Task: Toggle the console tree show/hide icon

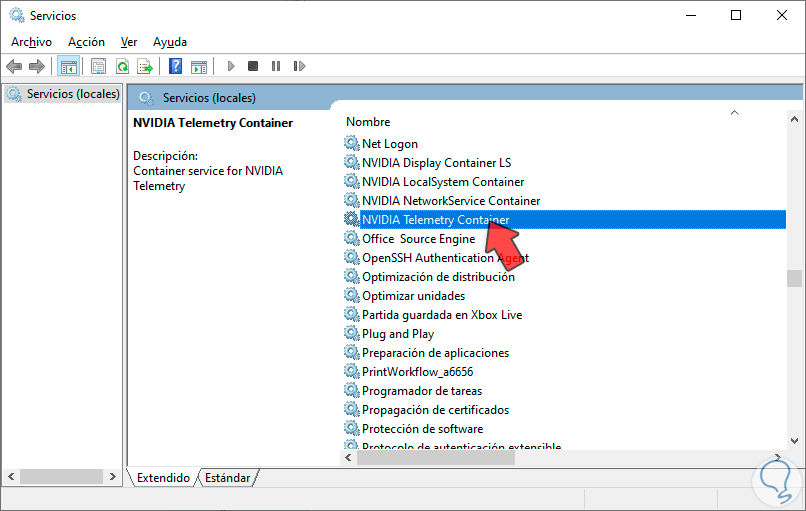Action: click(68, 66)
